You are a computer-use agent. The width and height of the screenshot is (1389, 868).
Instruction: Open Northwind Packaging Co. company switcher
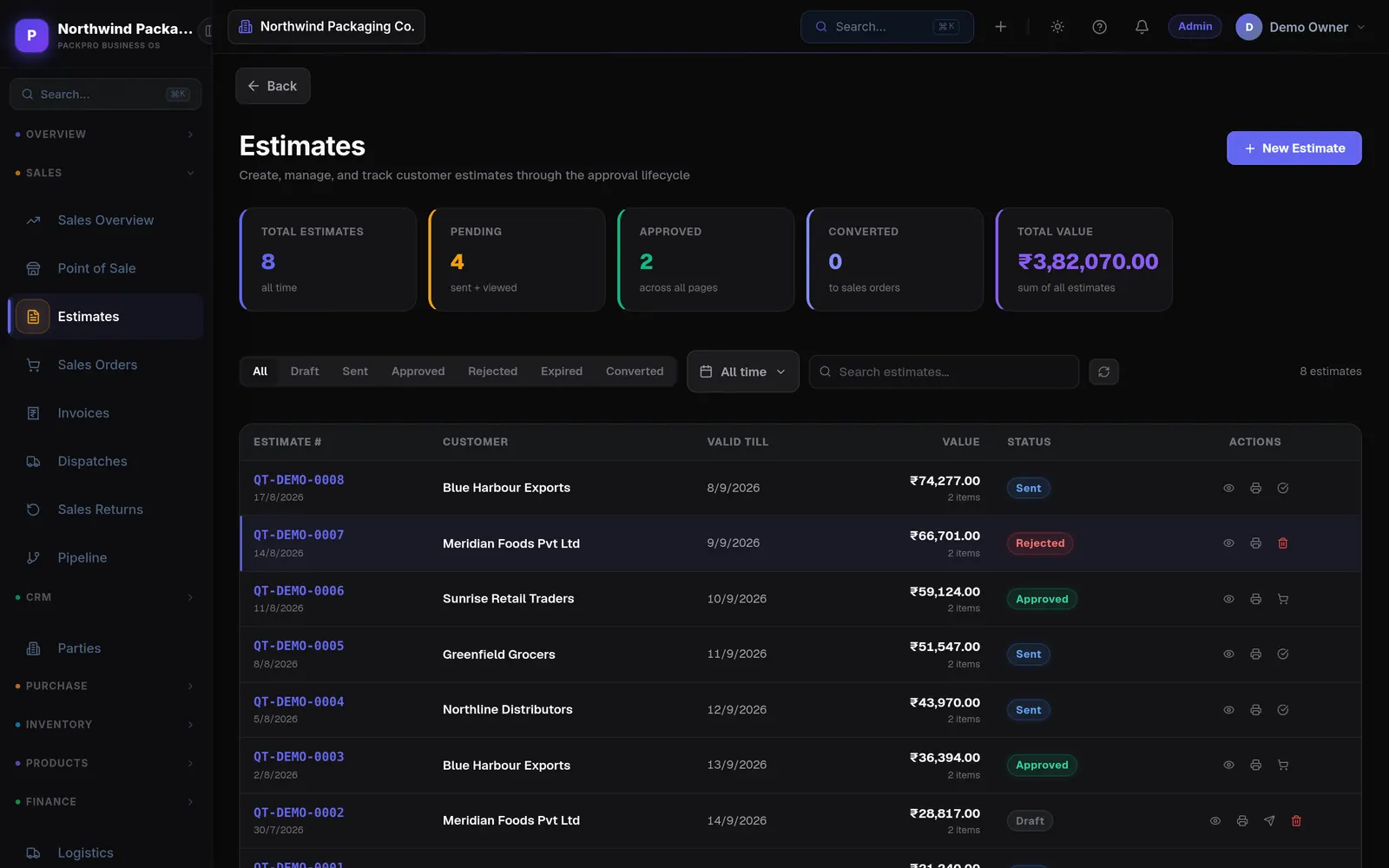[326, 27]
